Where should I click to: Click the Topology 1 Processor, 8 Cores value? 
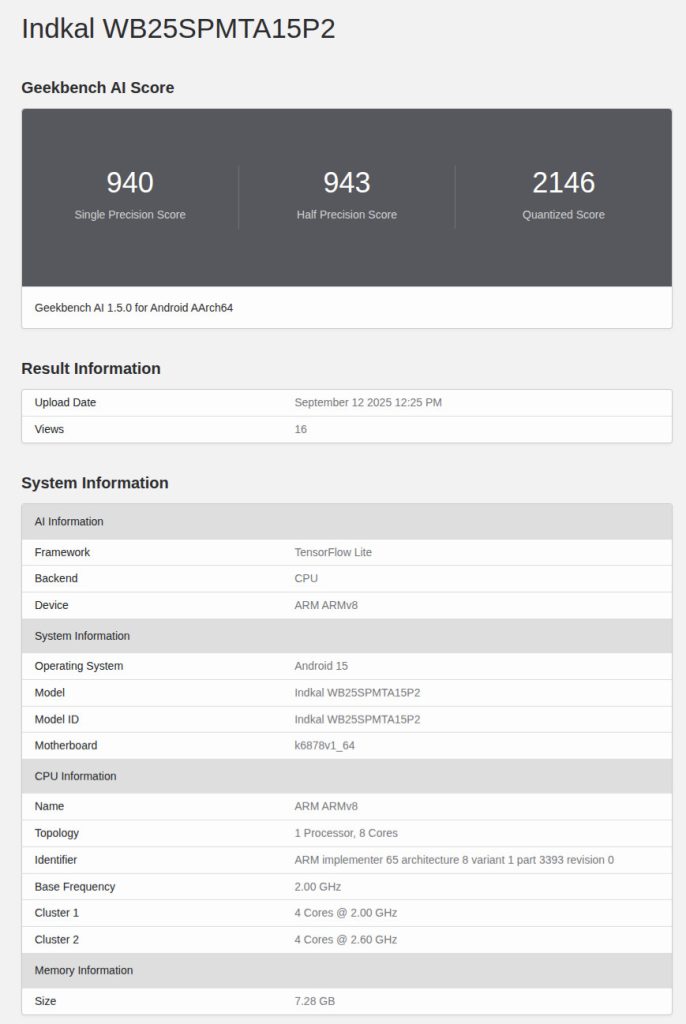[346, 833]
